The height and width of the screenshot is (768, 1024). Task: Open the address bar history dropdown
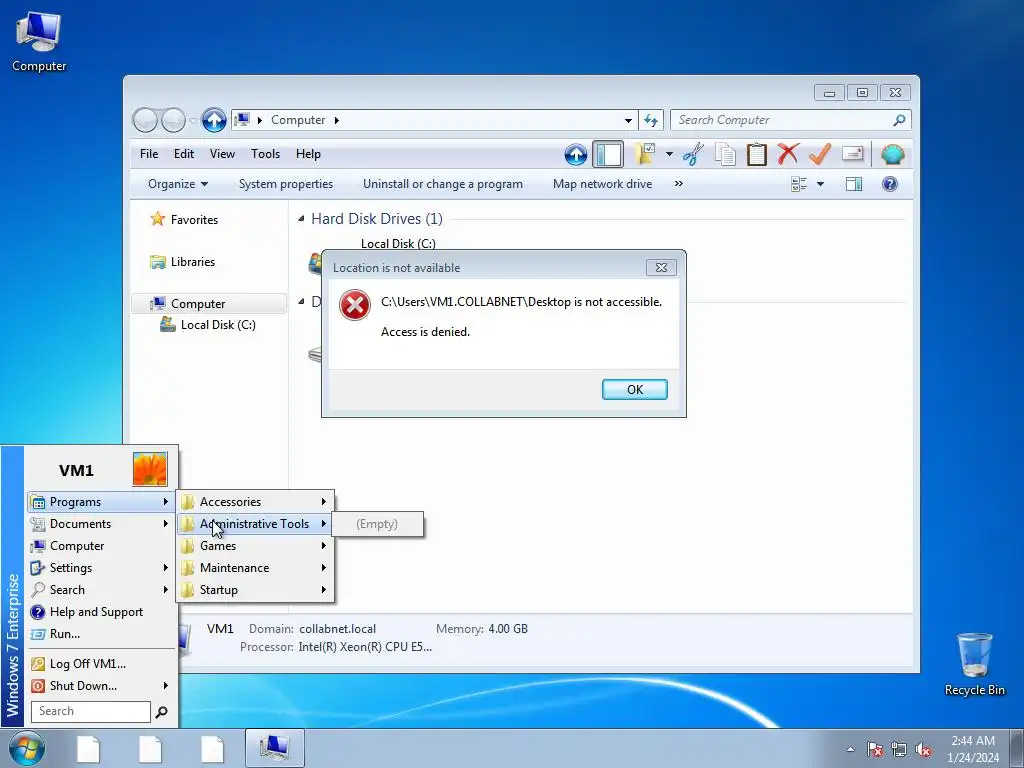pos(628,120)
